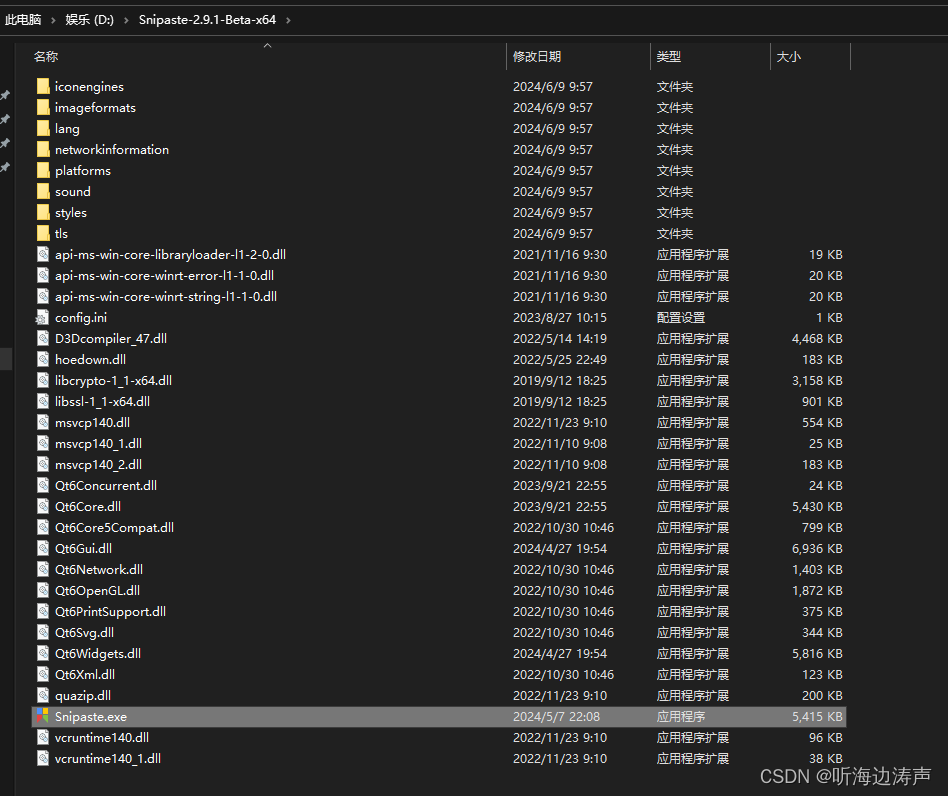This screenshot has width=948, height=796.
Task: Click the D3Dcompiler_47.dll file icon
Action: (x=43, y=338)
